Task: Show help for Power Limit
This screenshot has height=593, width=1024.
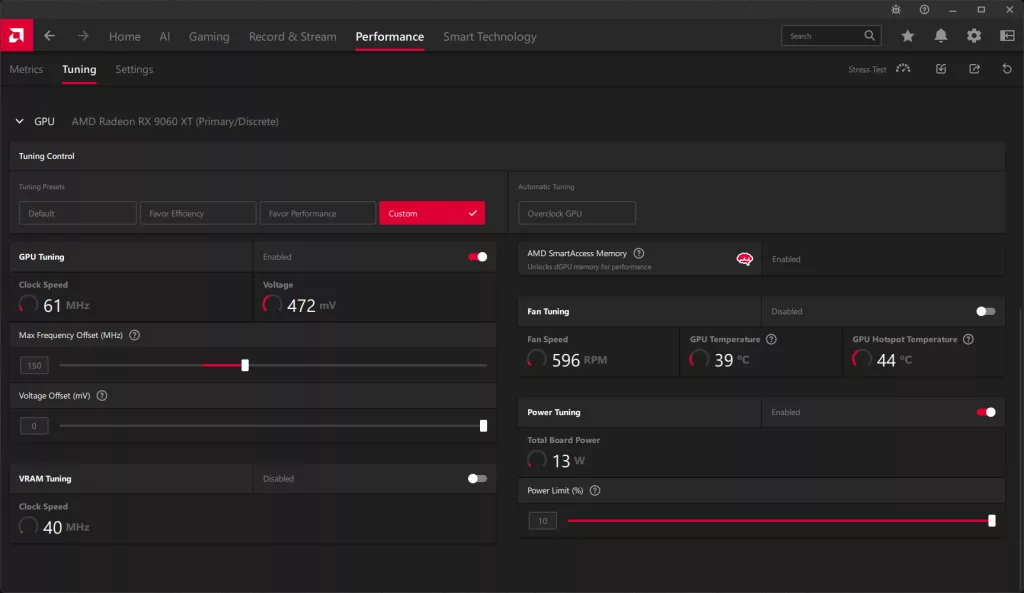Action: [x=595, y=490]
